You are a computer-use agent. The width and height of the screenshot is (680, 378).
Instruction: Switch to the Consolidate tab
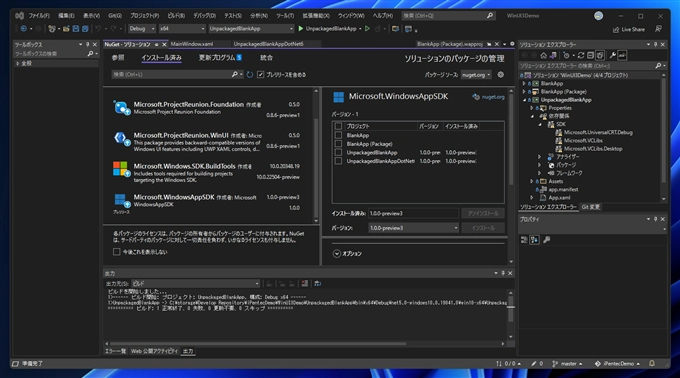pyautogui.click(x=266, y=58)
